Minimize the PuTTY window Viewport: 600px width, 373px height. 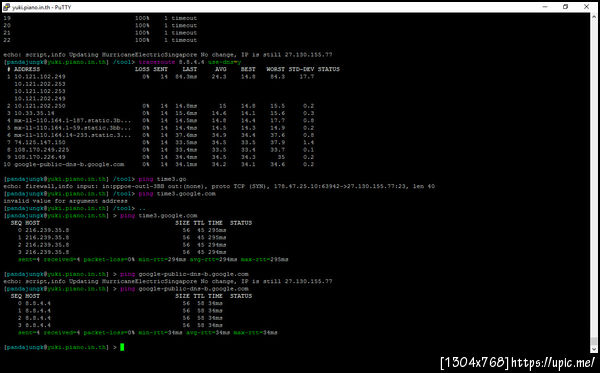click(545, 7)
